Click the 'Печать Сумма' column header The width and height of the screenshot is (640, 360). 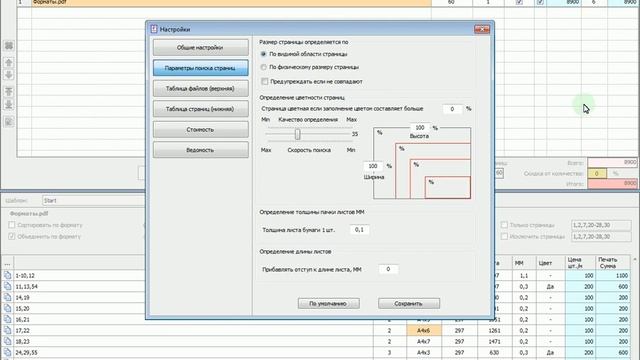613,263
